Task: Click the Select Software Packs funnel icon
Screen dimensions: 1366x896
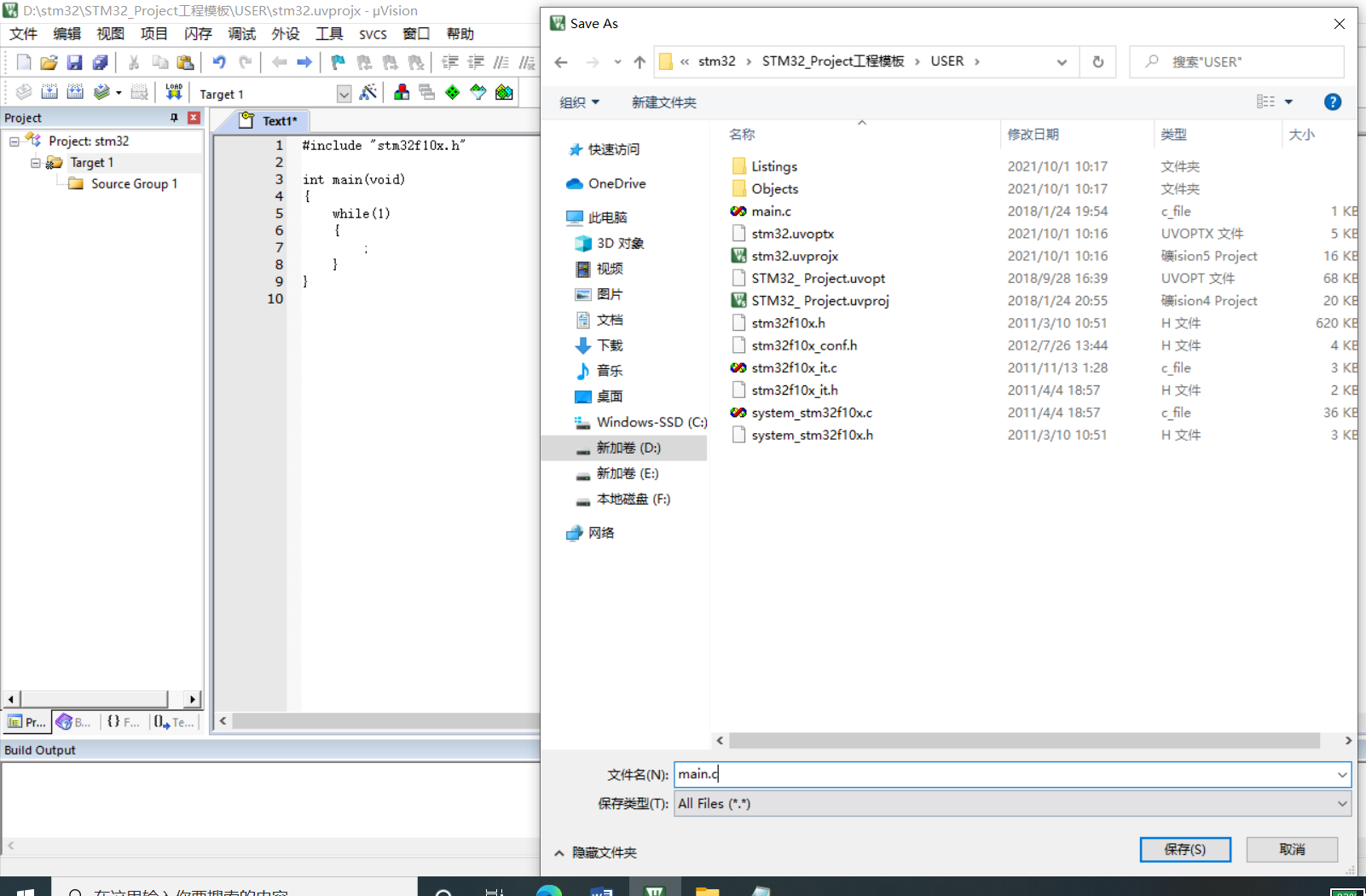Action: pyautogui.click(x=478, y=92)
